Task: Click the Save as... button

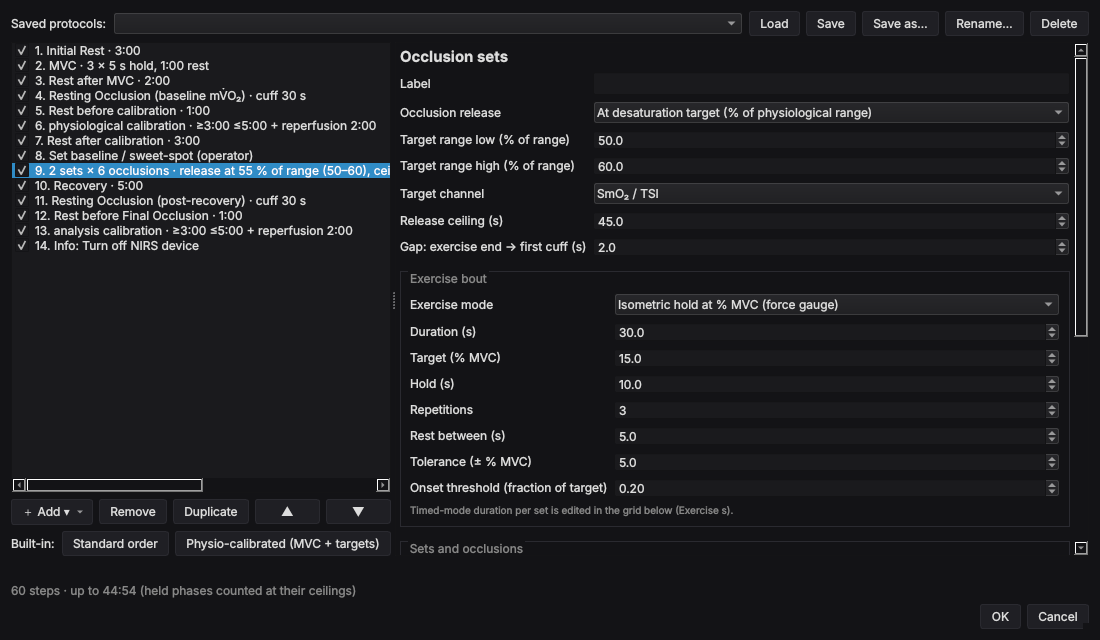Action: point(900,23)
